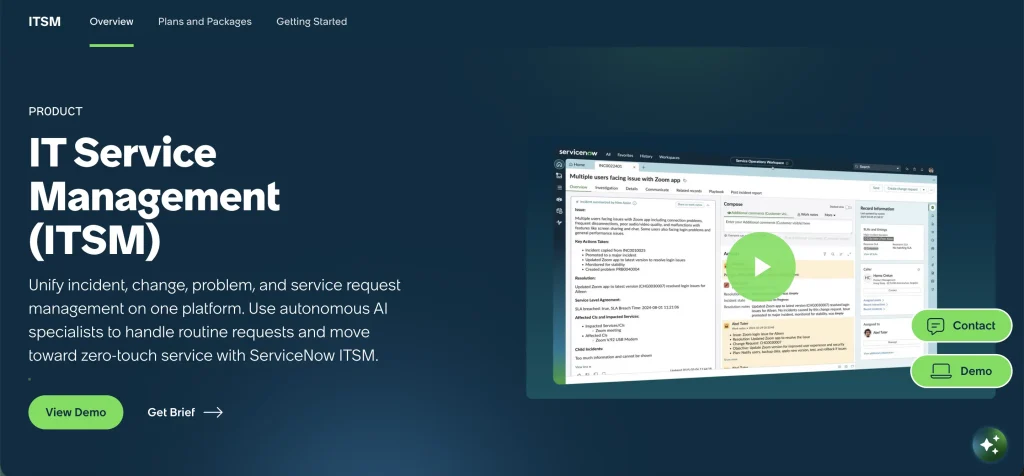Click the Service Operations Workspace pill
Viewport: 1024px width, 476px height.
pyautogui.click(x=761, y=162)
